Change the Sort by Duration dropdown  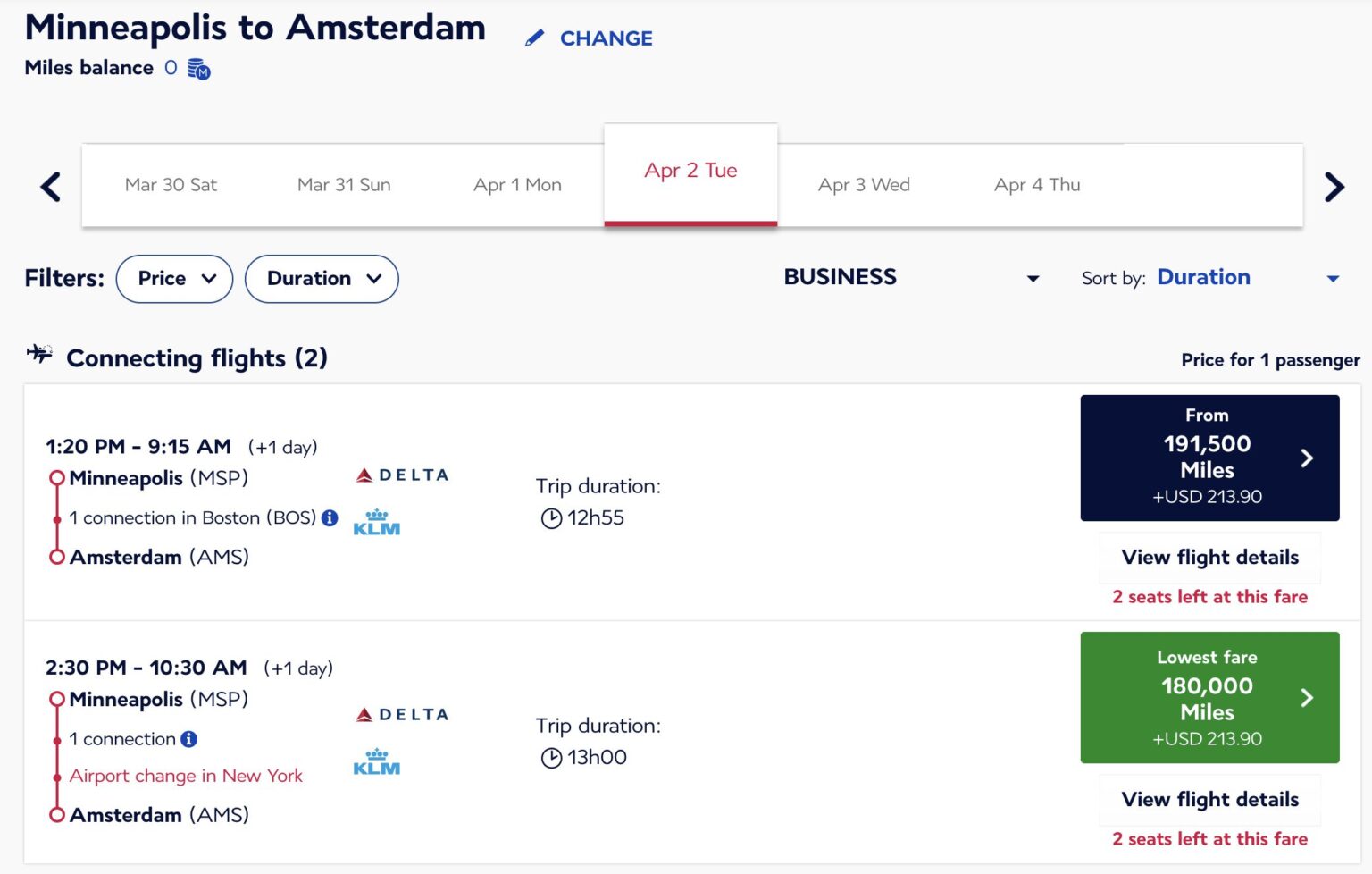[1247, 278]
